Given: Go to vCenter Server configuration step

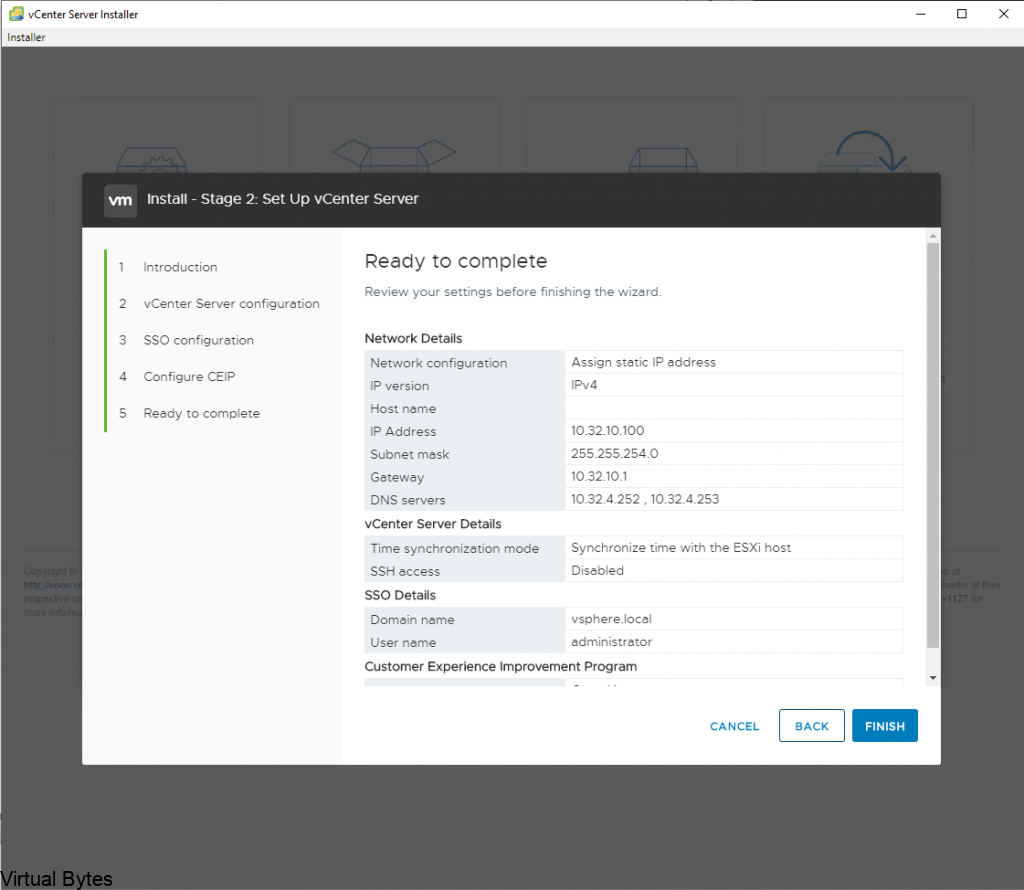Looking at the screenshot, I should coord(231,304).
